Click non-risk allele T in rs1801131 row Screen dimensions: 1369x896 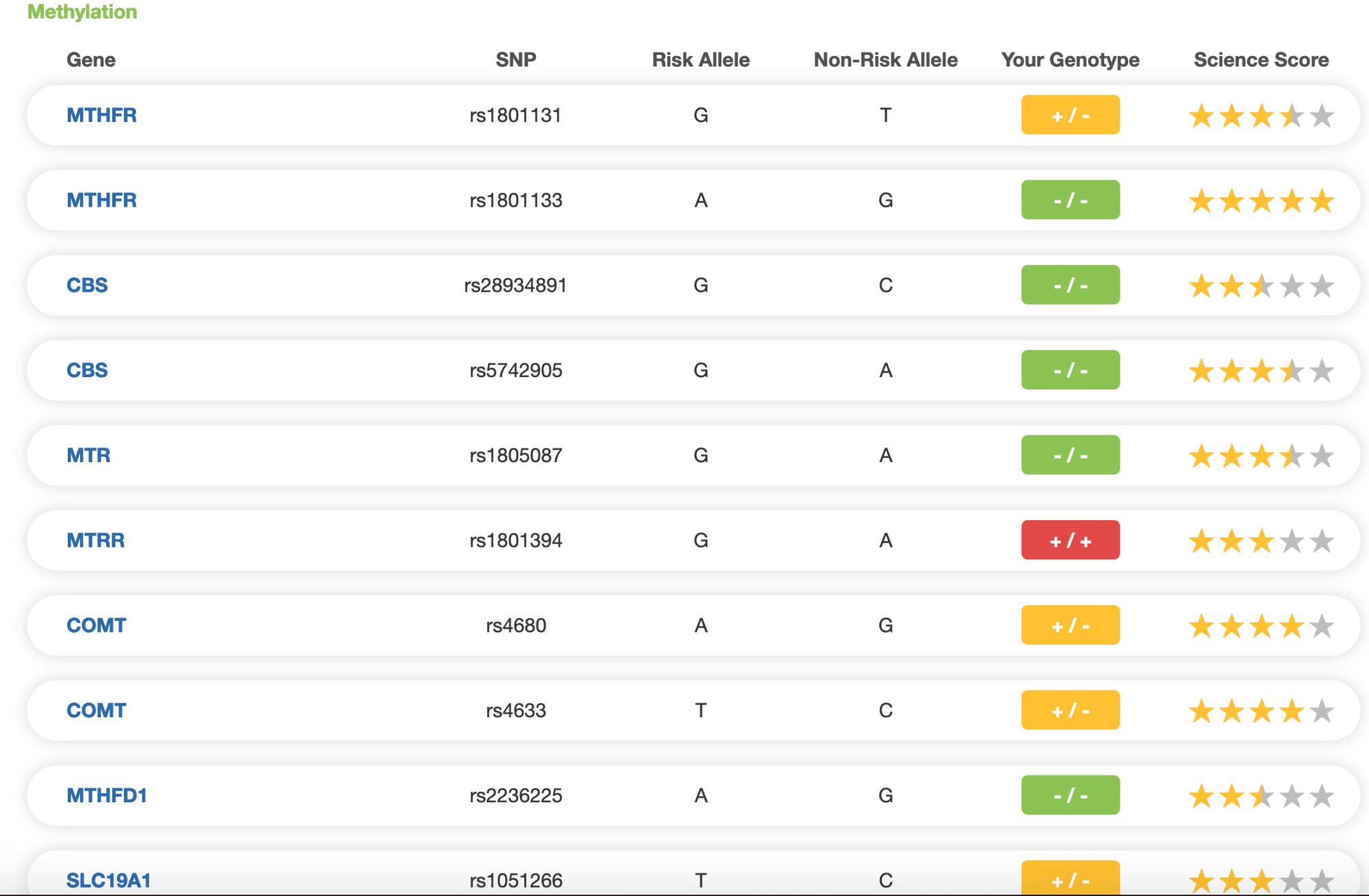click(886, 115)
